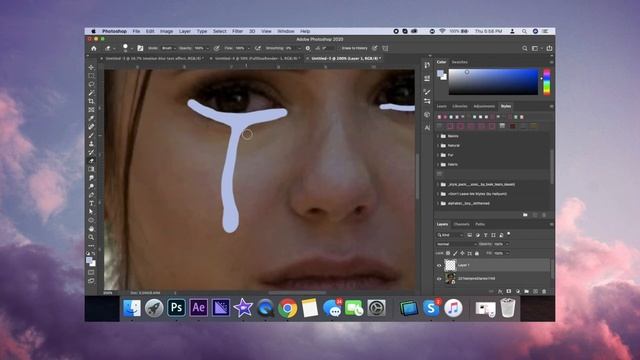Toggle the layer filtering switch
Image resolution: width=640 pixels, height=360 pixels.
point(509,234)
